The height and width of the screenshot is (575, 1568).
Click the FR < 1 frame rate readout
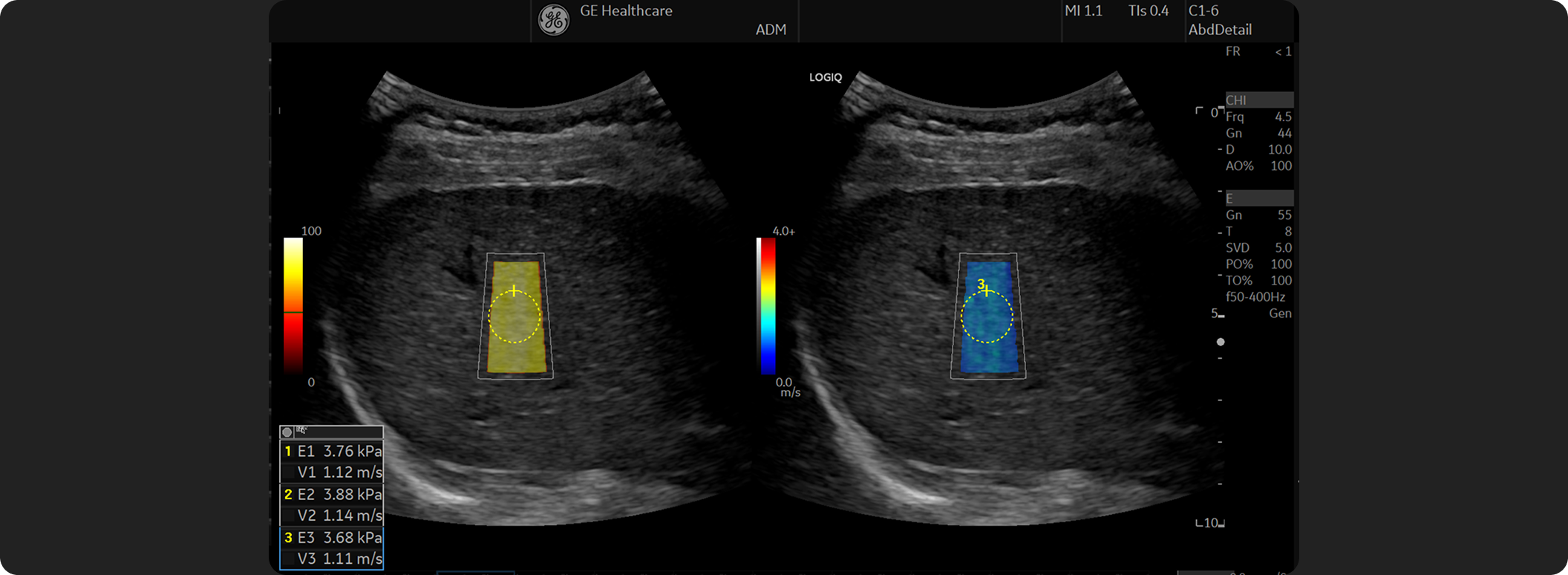(1258, 51)
